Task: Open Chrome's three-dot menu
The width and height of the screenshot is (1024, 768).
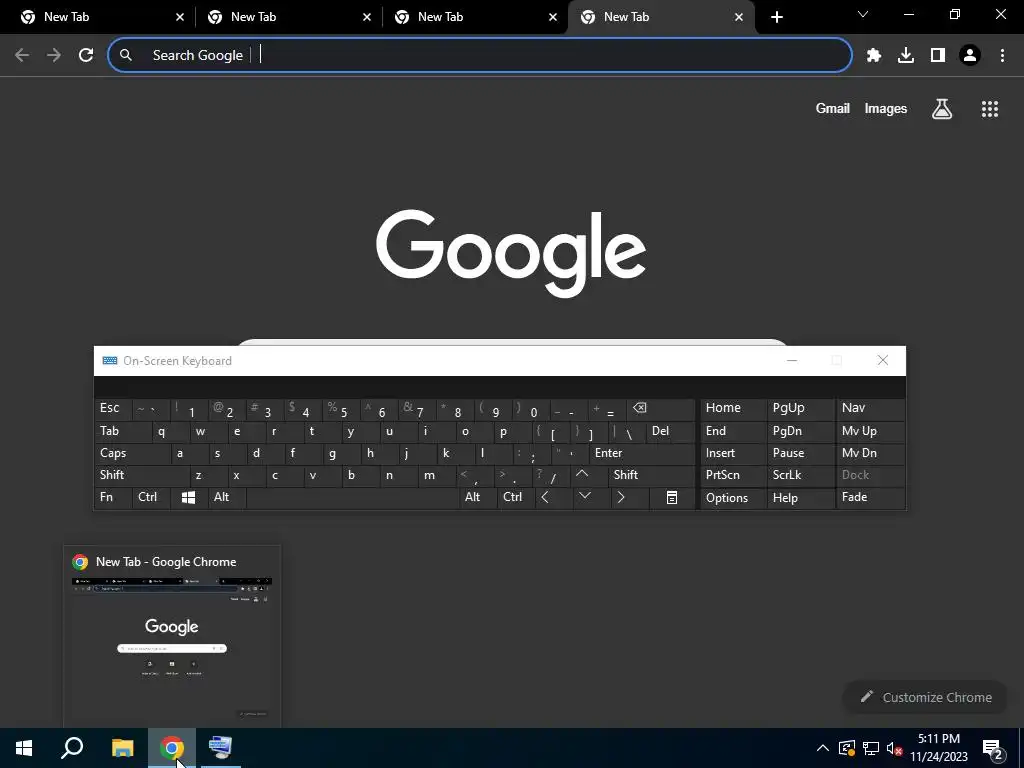Action: coord(1002,56)
